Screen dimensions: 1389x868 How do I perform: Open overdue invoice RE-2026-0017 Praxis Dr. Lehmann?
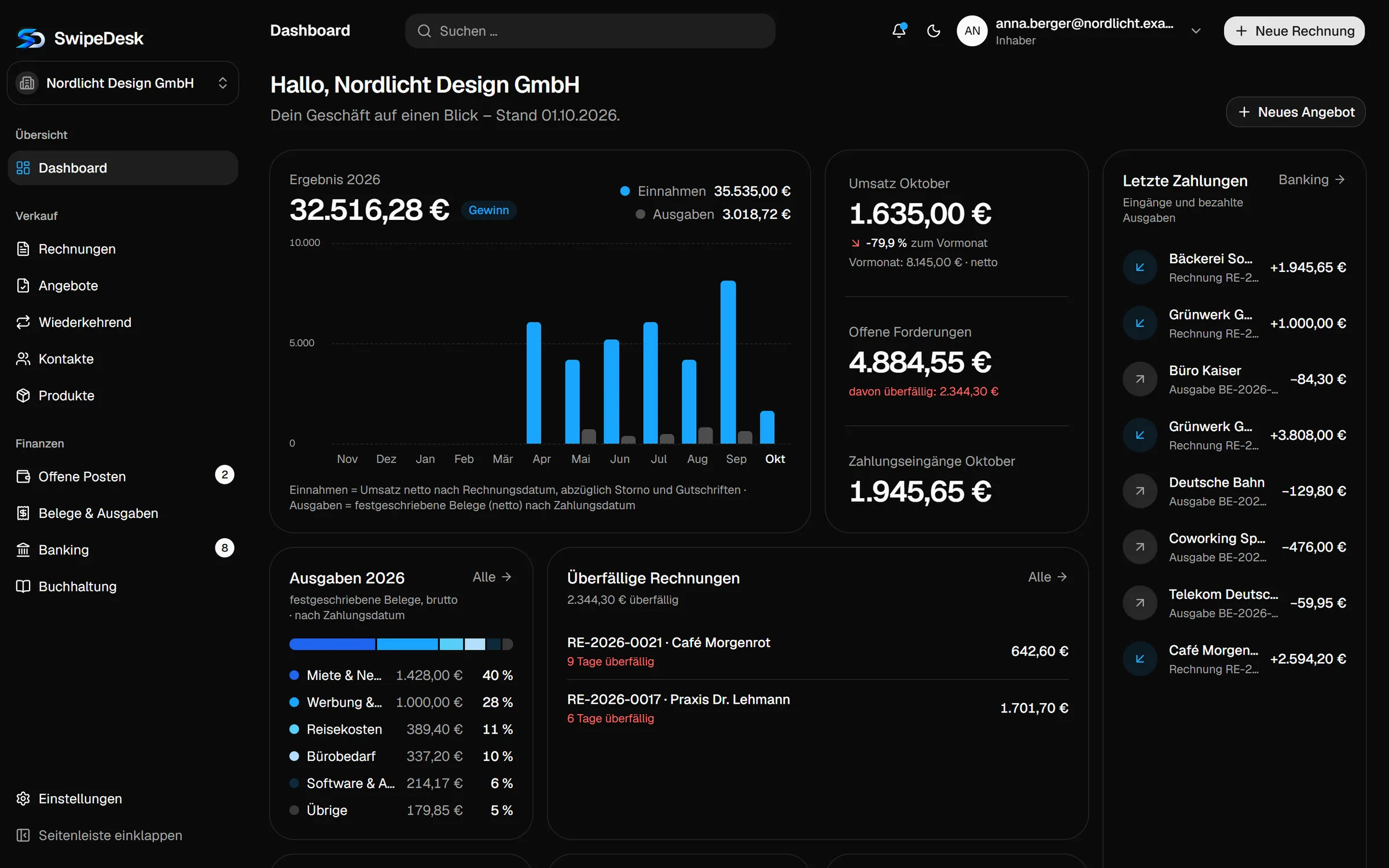(x=817, y=708)
